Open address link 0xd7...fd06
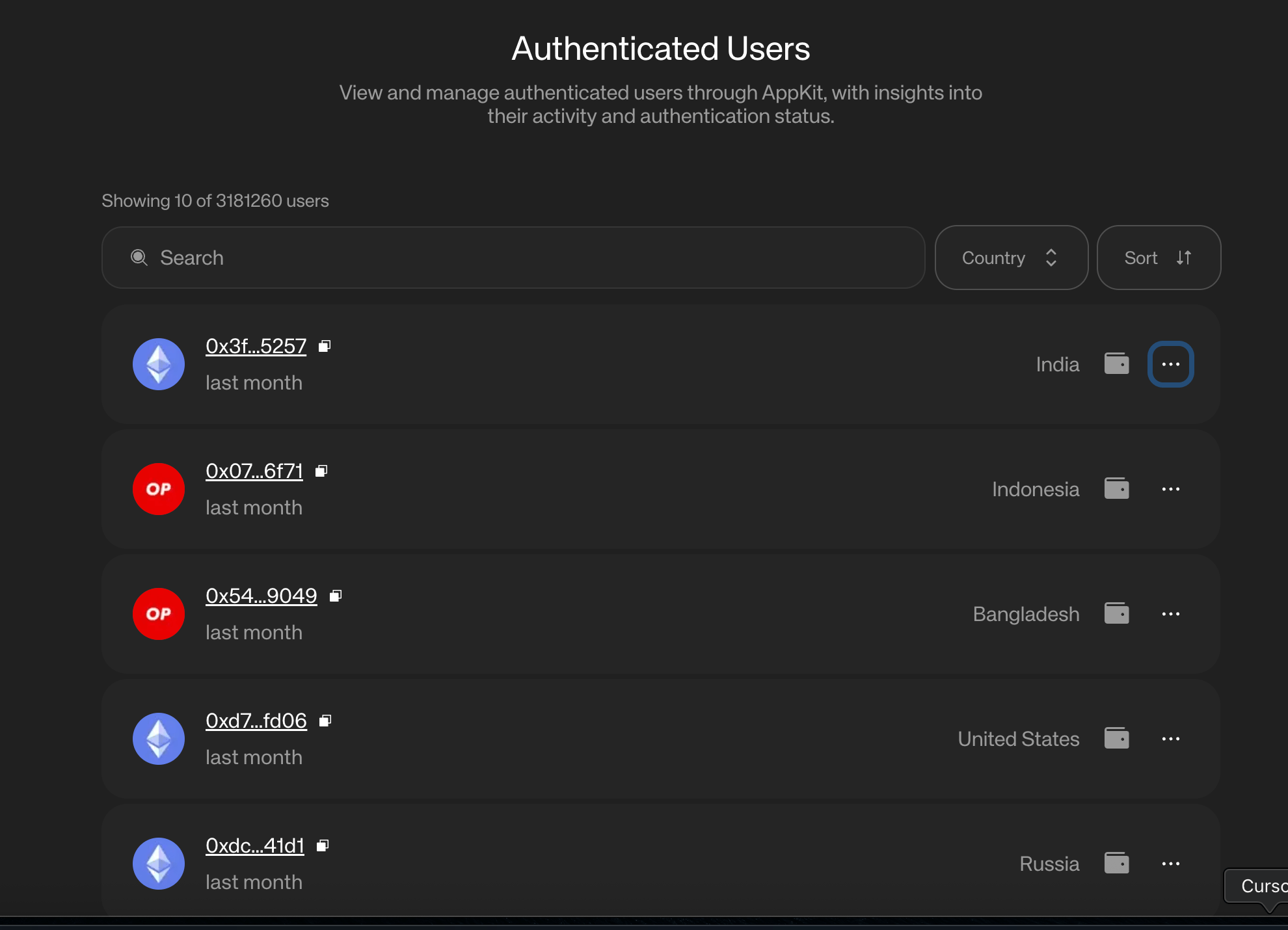Image resolution: width=1288 pixels, height=930 pixels. point(256,721)
